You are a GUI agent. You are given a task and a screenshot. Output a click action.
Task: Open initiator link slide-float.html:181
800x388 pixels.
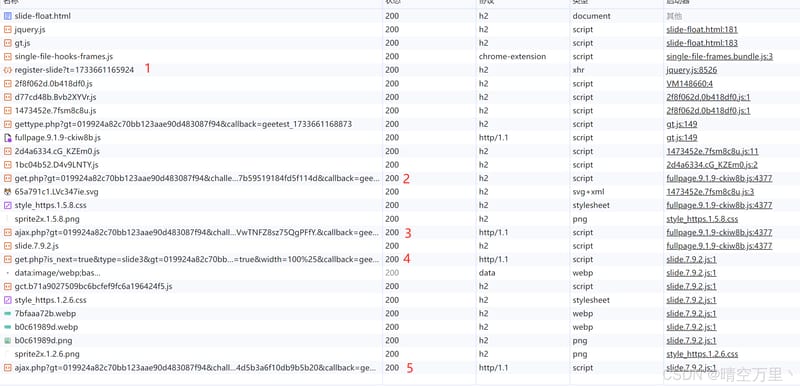pyautogui.click(x=702, y=30)
